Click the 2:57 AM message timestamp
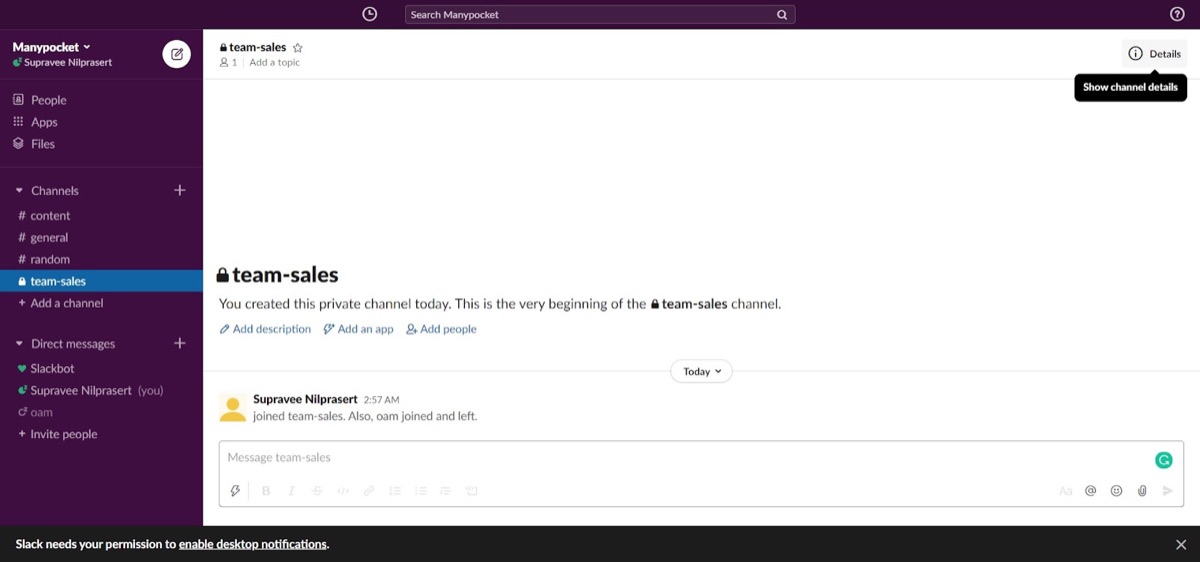 [381, 400]
